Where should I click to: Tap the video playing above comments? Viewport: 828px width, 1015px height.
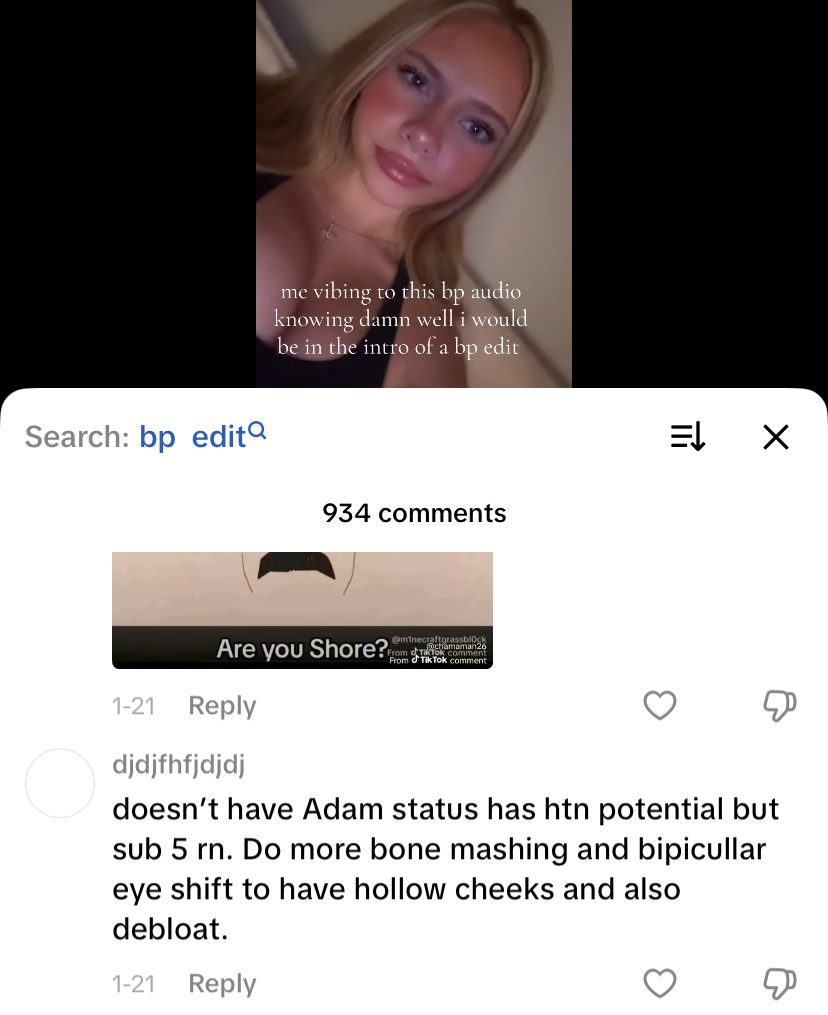click(414, 194)
